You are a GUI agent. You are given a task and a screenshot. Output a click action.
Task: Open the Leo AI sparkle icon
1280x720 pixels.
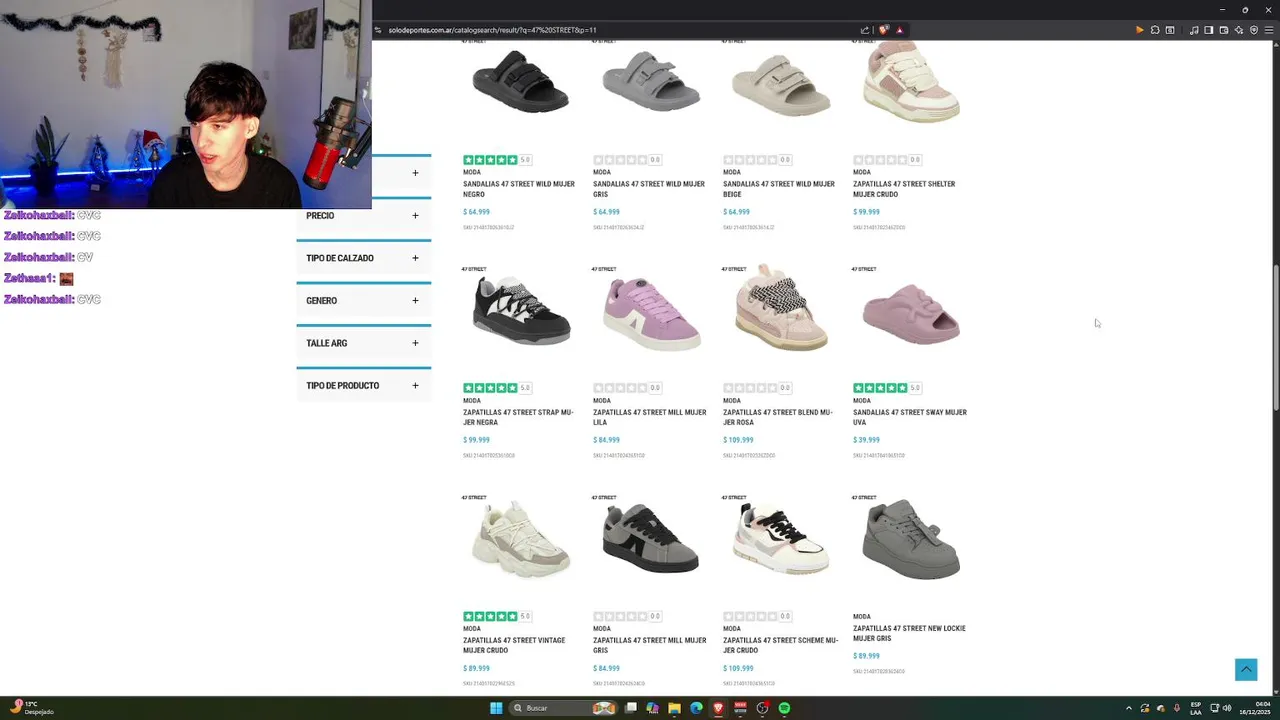[1239, 30]
